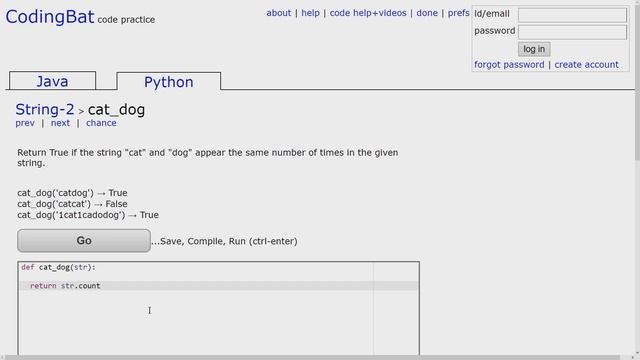Focus the id/email input field
The image size is (640, 360).
click(x=572, y=15)
